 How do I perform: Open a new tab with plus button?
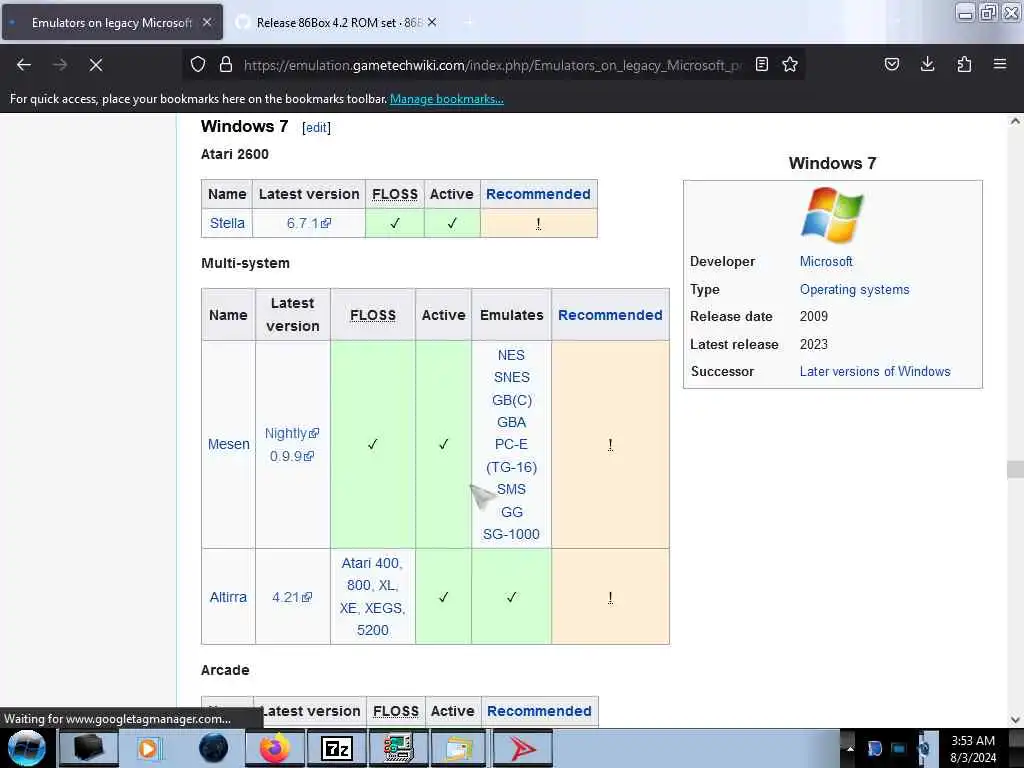(468, 23)
